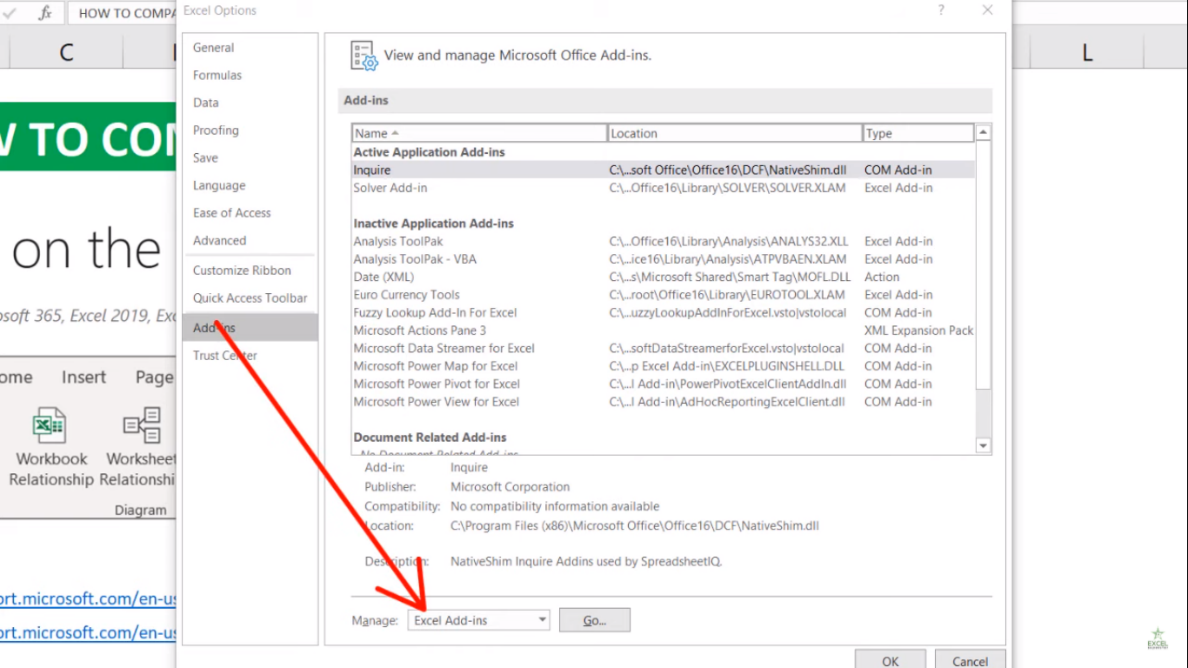Open Quick Access Toolbar settings
This screenshot has height=668, width=1188.
[249, 298]
